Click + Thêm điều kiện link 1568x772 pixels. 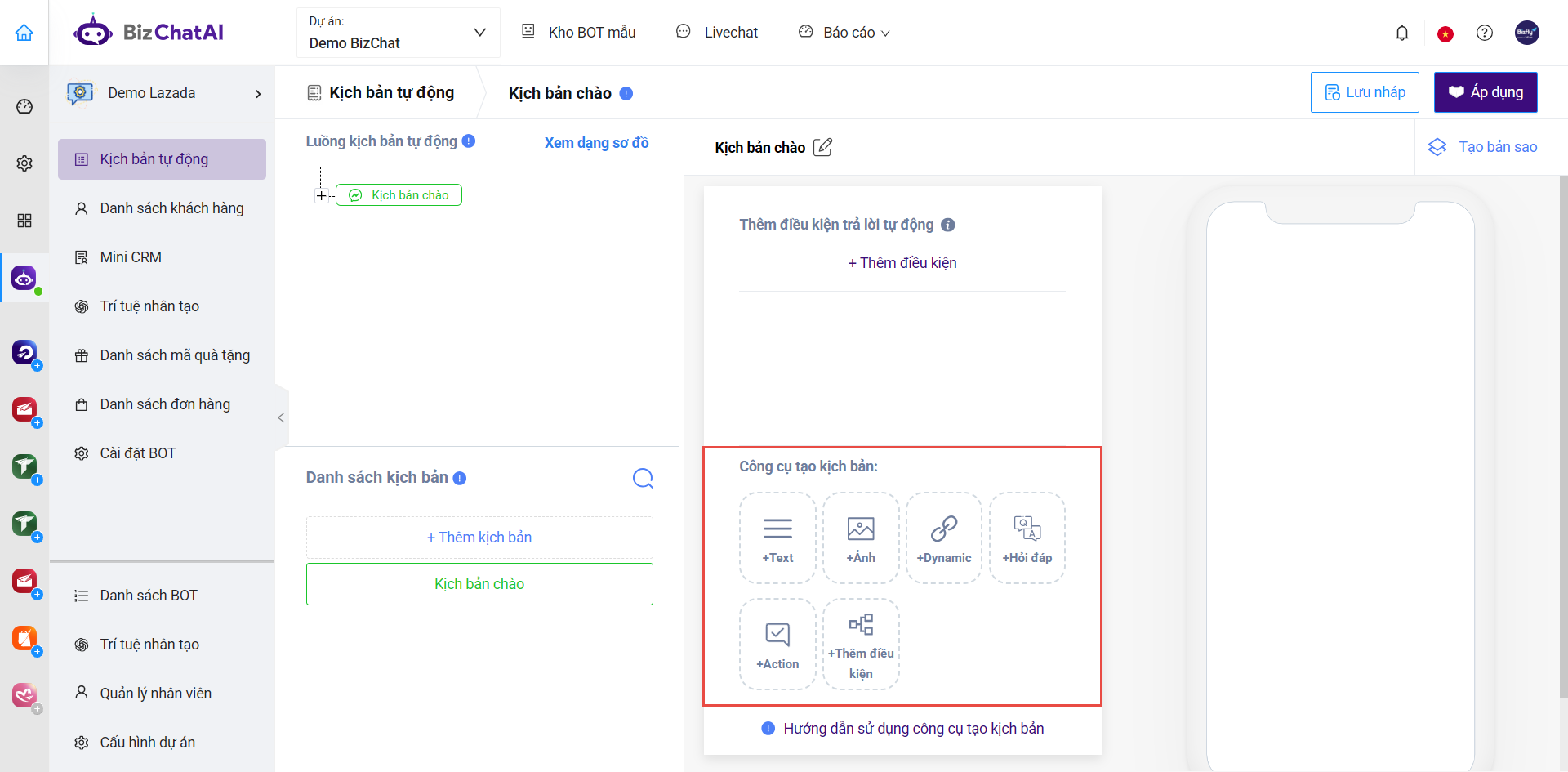coord(902,263)
